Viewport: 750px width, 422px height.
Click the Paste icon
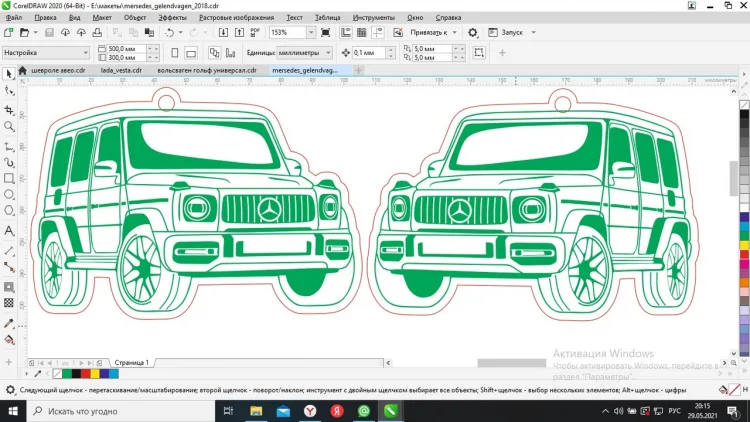pyautogui.click(x=149, y=33)
